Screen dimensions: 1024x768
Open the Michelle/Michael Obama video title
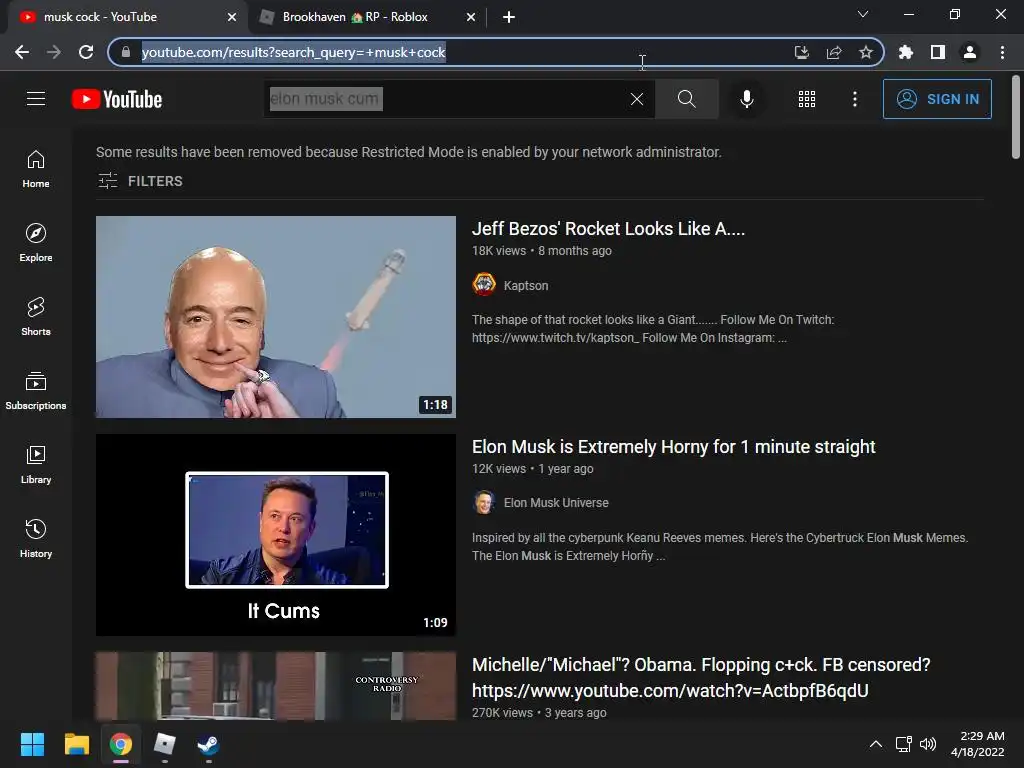(701, 677)
